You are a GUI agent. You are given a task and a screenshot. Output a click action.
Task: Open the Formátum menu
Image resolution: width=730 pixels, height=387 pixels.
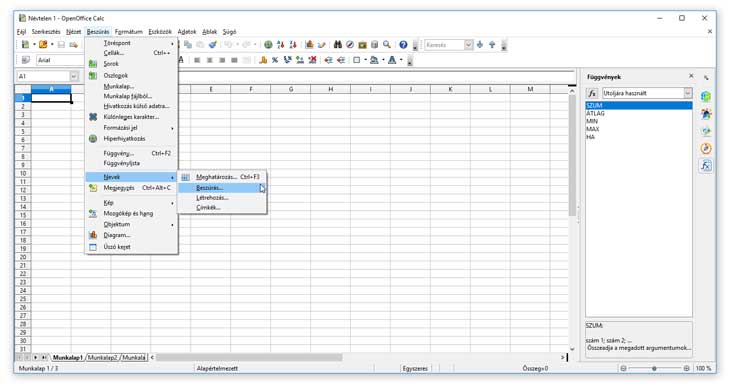point(128,32)
